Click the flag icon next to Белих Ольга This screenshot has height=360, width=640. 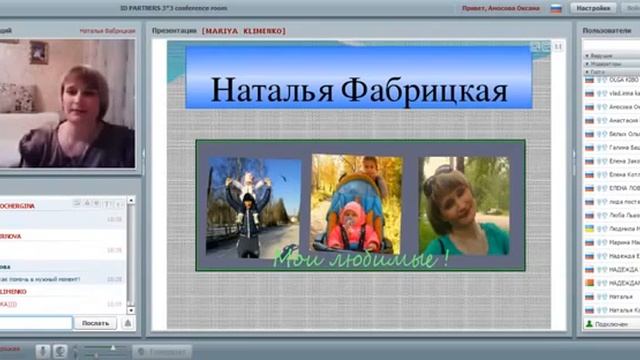589,134
